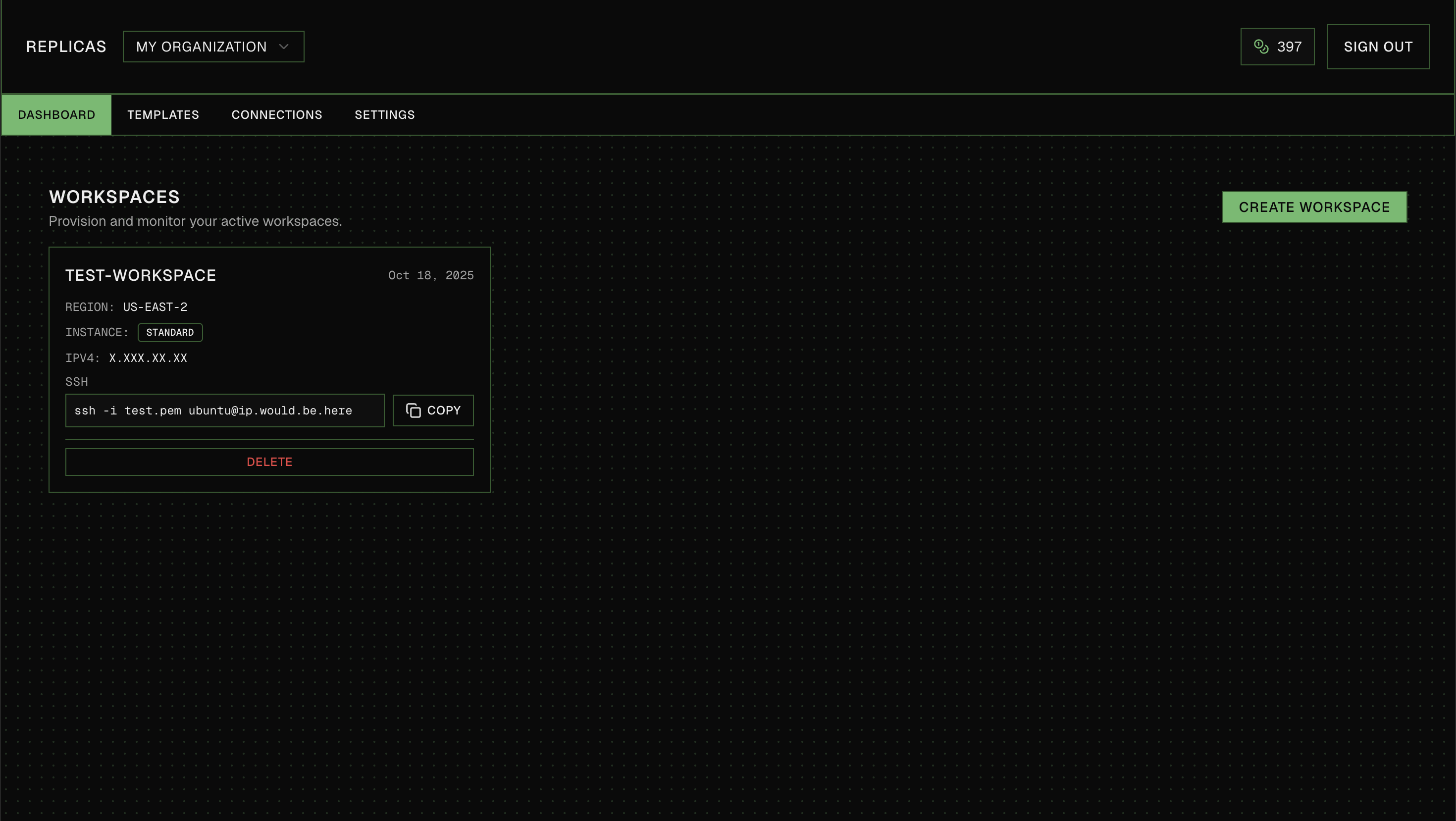Click the IPv4 address value
Viewport: 1456px width, 821px height.
(x=148, y=358)
